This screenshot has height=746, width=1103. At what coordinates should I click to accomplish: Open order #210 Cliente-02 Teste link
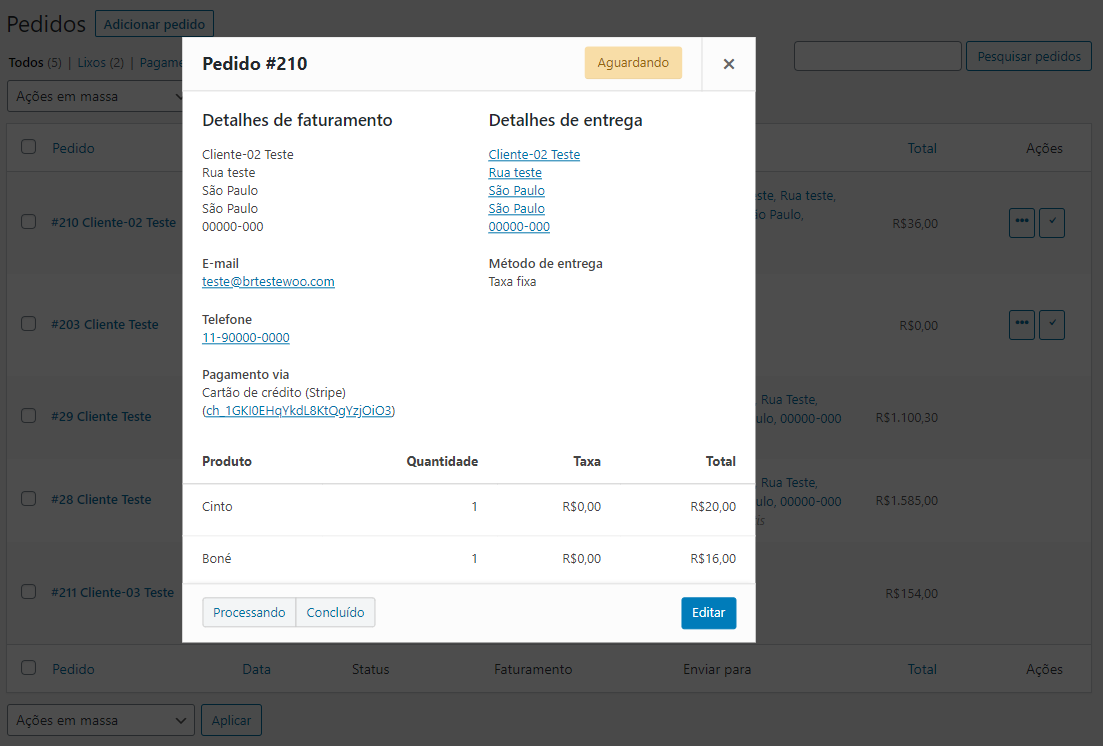[x=113, y=222]
